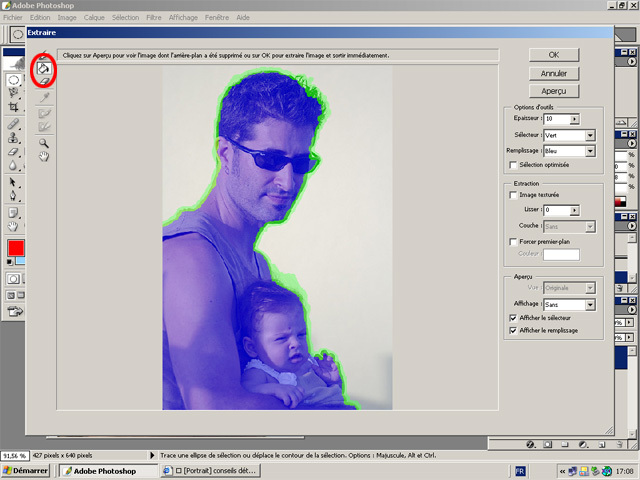640x480 pixels.
Task: Click the zoom percentage field 91,56 %
Action: [x=14, y=456]
